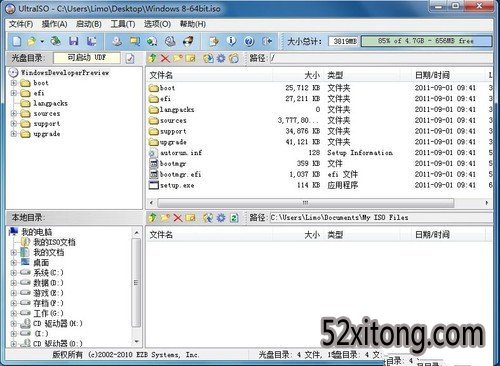This screenshot has width=500, height=366.
Task: Click the Exit arrow icon in the main toolbar
Action: (x=267, y=41)
